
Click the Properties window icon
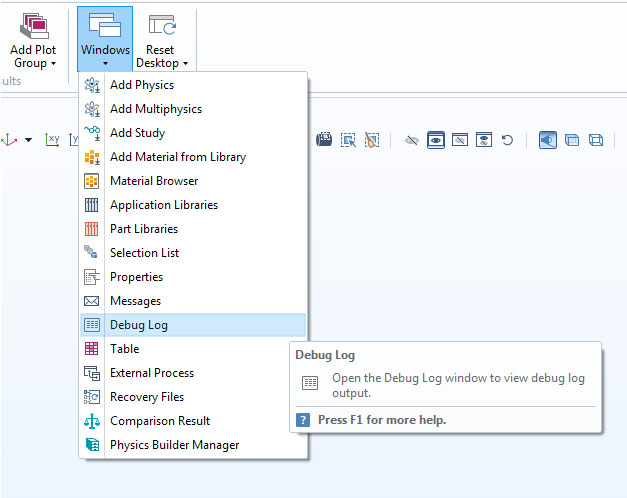92,277
